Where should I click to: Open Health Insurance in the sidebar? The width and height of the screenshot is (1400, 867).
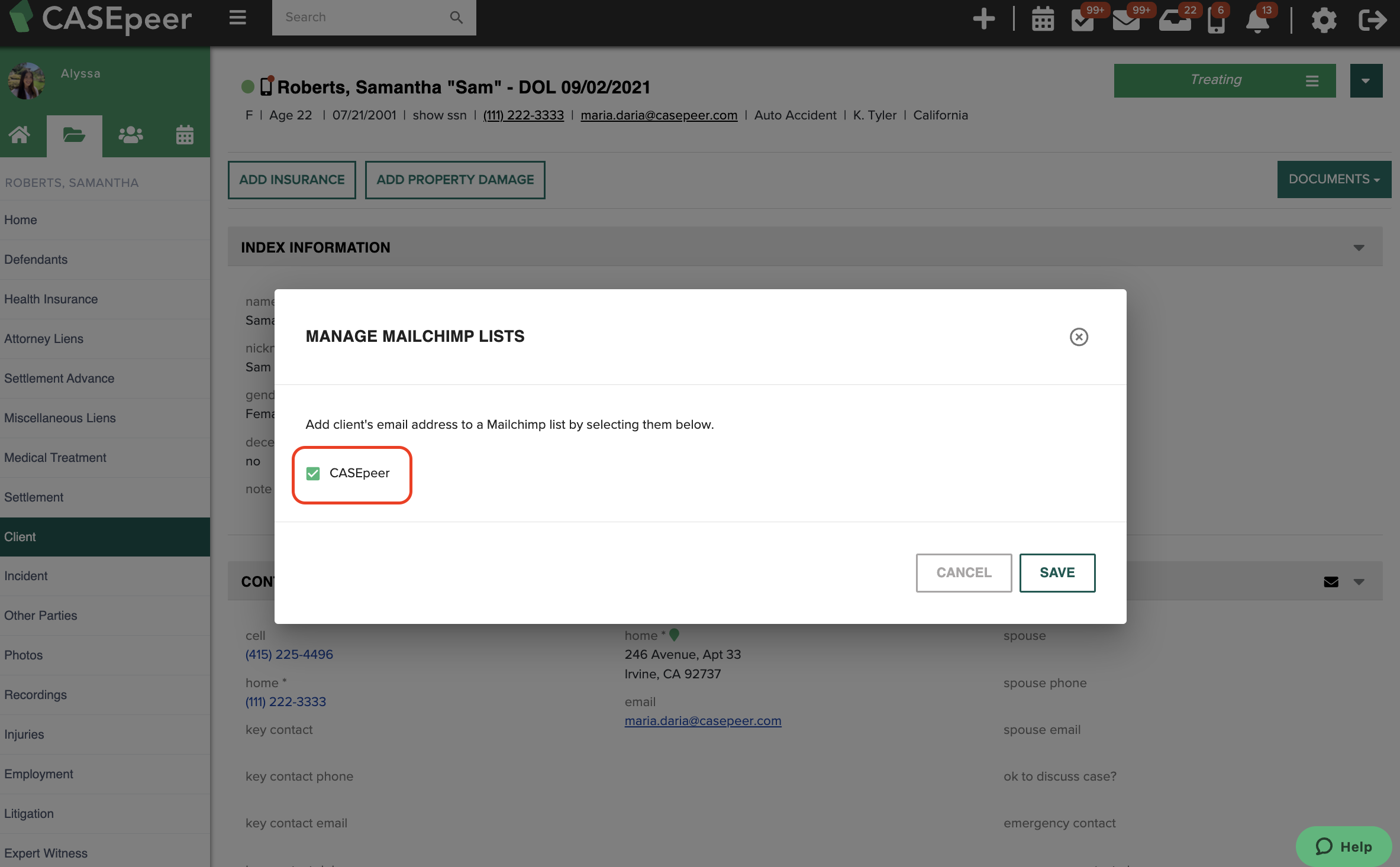105,299
